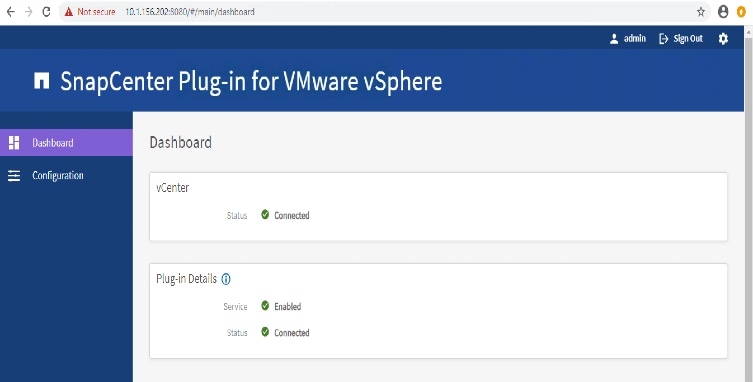
Task: Click the SnapCenter Plug-in for VMware vSphere title
Action: pos(251,82)
